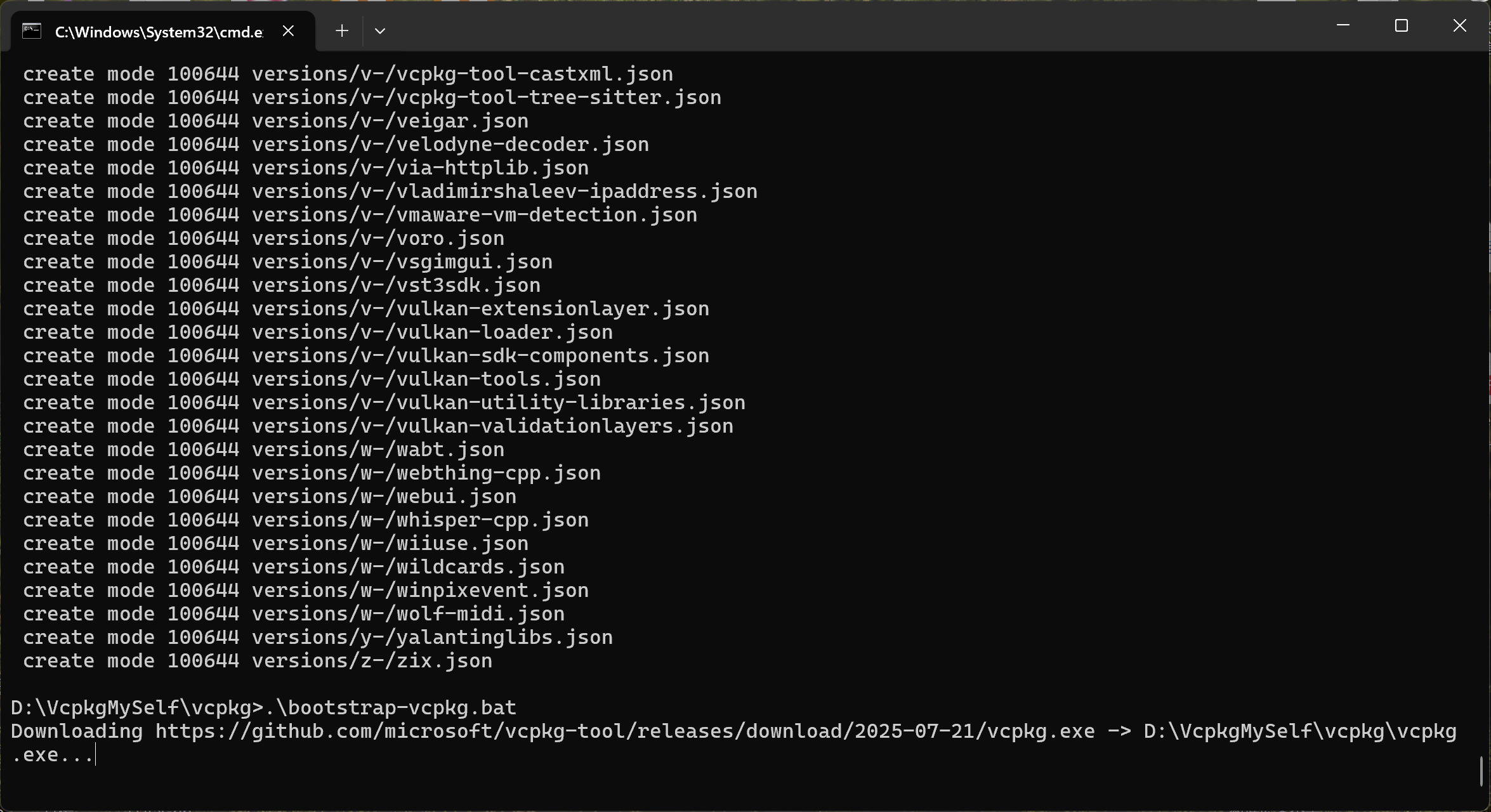The image size is (1491, 812).
Task: Click the webui.json line
Action: (x=270, y=497)
